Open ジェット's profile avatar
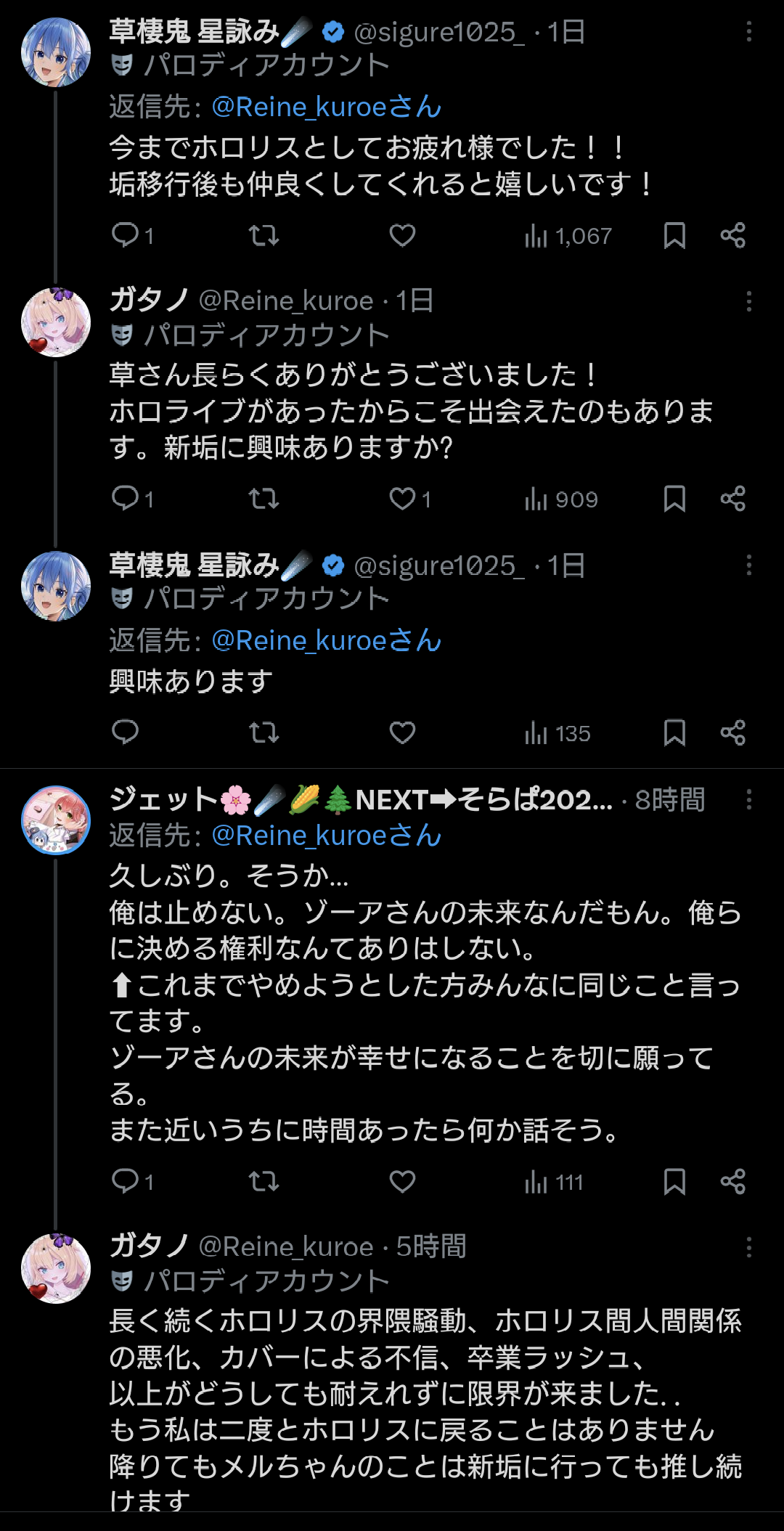The image size is (784, 1531). point(56,820)
